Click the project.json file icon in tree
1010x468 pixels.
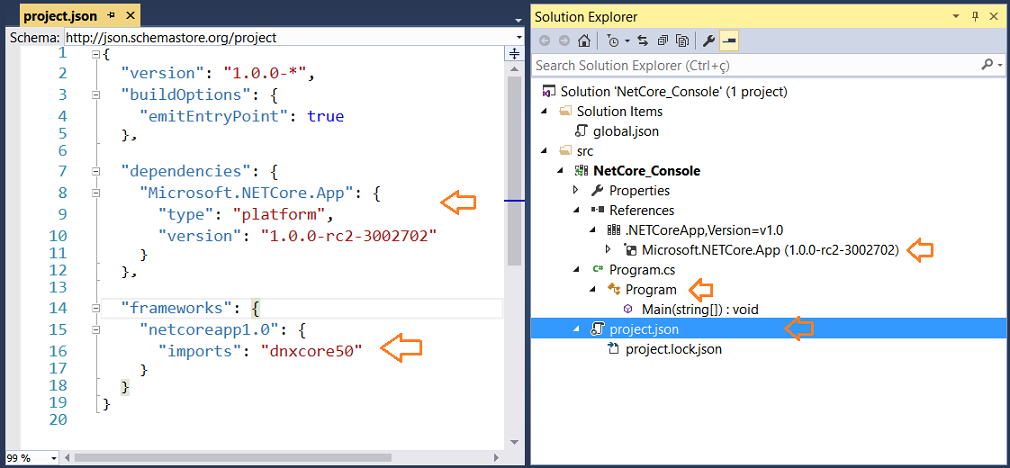pyautogui.click(x=598, y=330)
